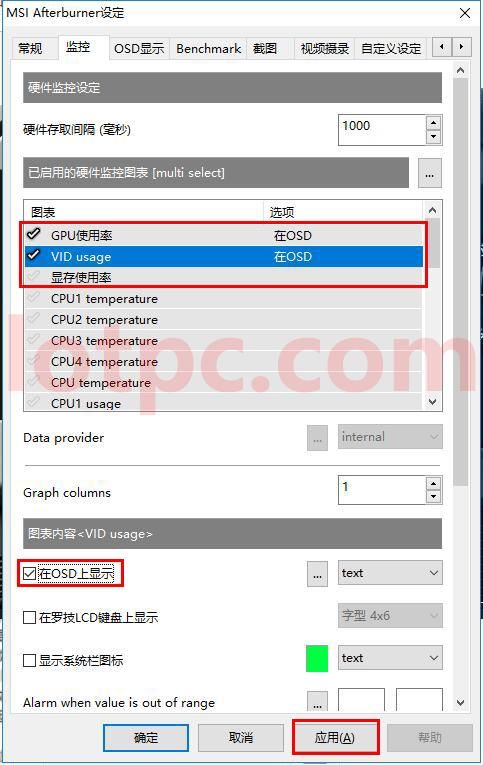
Task: Toggle the GPU使用率 checkmark icon
Action: click(34, 234)
